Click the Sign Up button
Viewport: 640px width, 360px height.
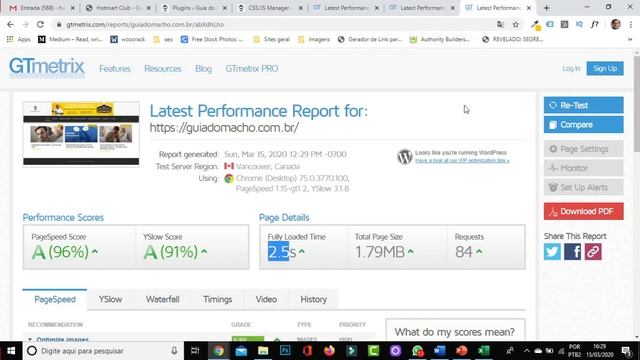click(605, 69)
